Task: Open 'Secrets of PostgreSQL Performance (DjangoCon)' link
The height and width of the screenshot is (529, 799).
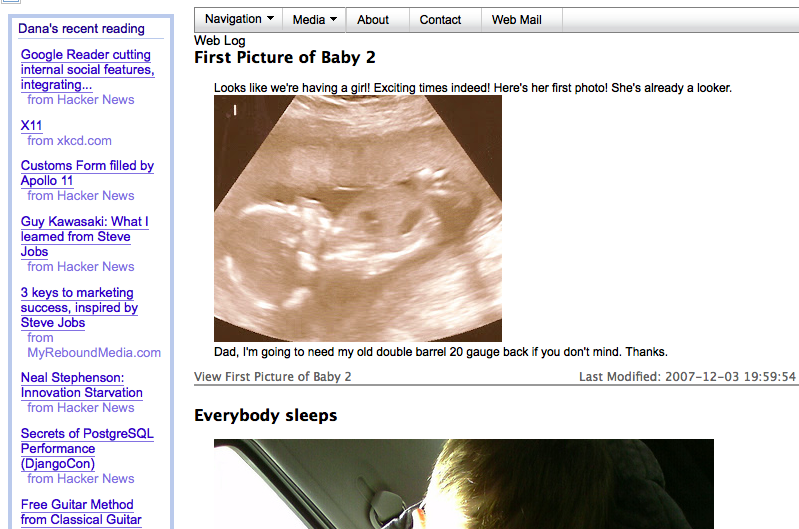Action: (x=87, y=448)
